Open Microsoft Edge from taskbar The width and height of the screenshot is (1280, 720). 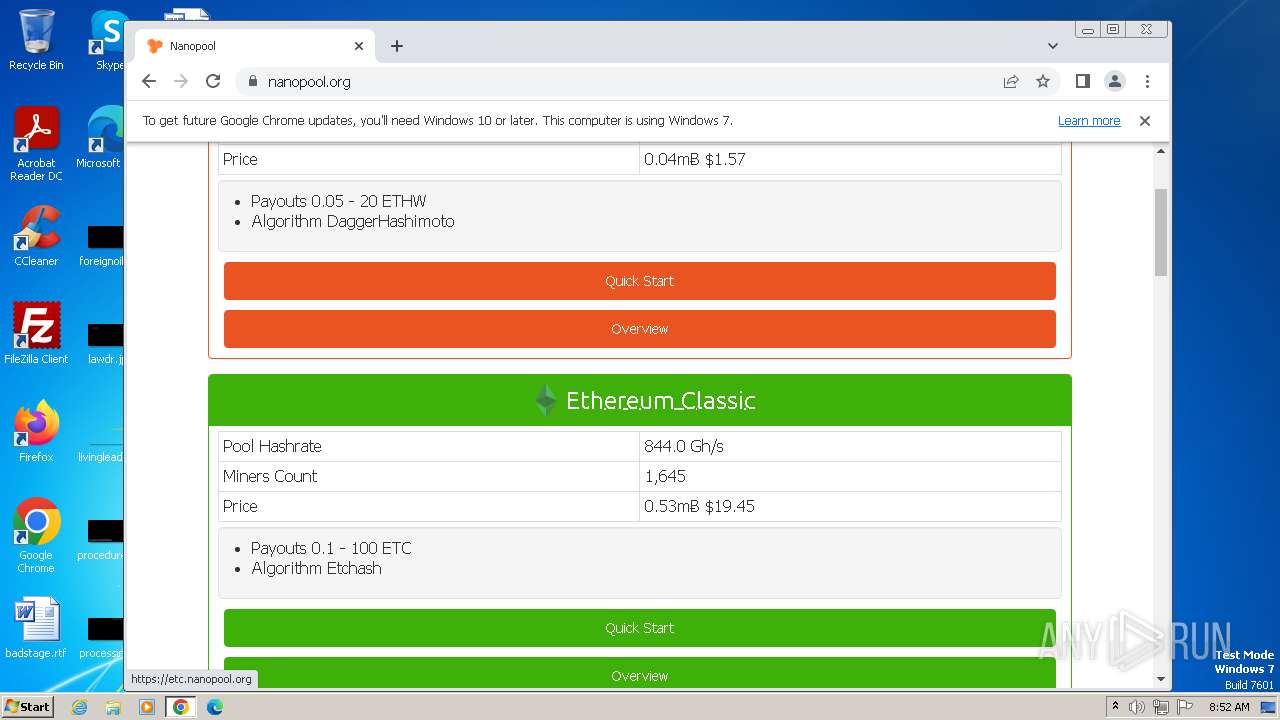[215, 707]
